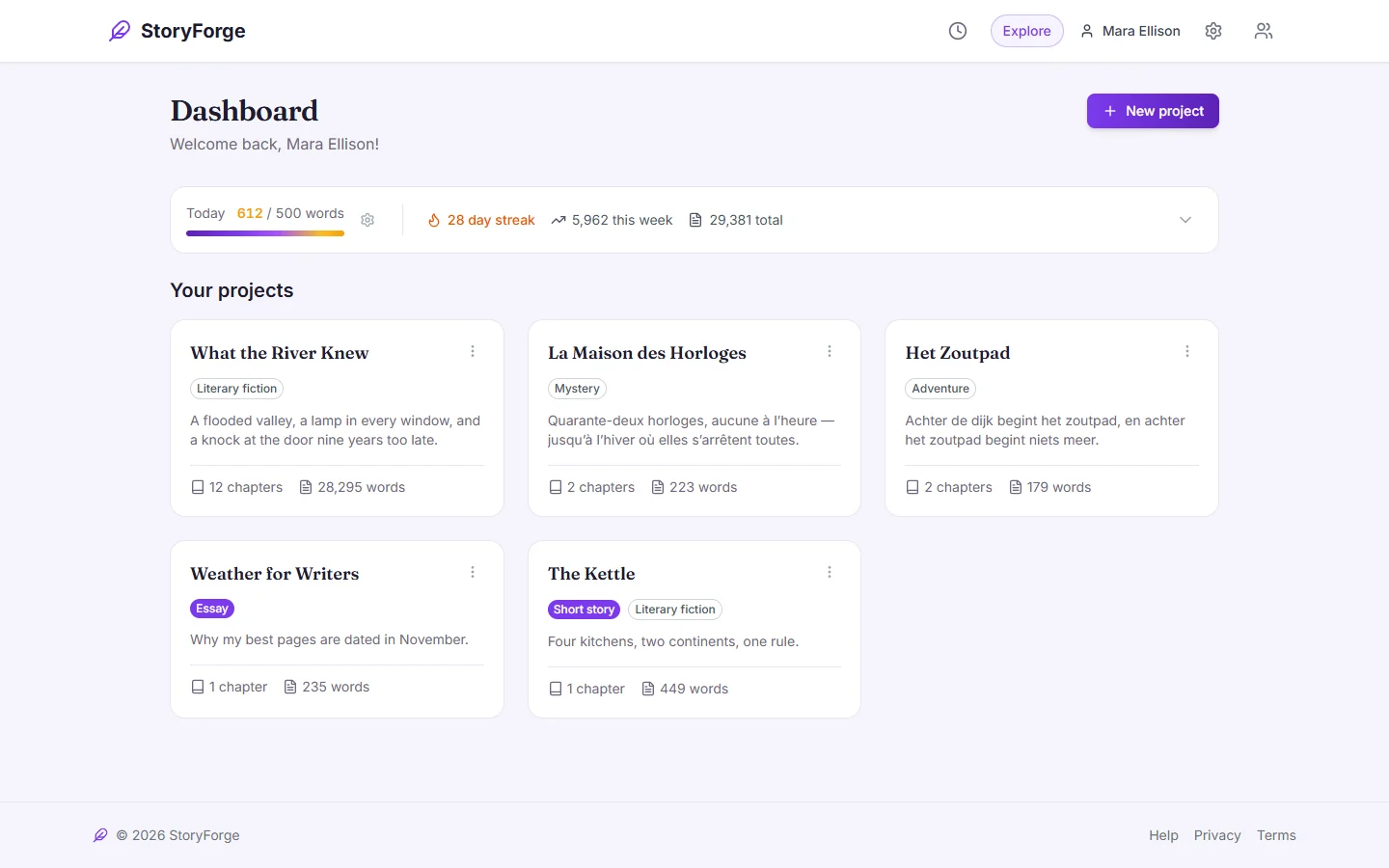The height and width of the screenshot is (868, 1389).
Task: Open account settings gear in header
Action: (x=1213, y=31)
